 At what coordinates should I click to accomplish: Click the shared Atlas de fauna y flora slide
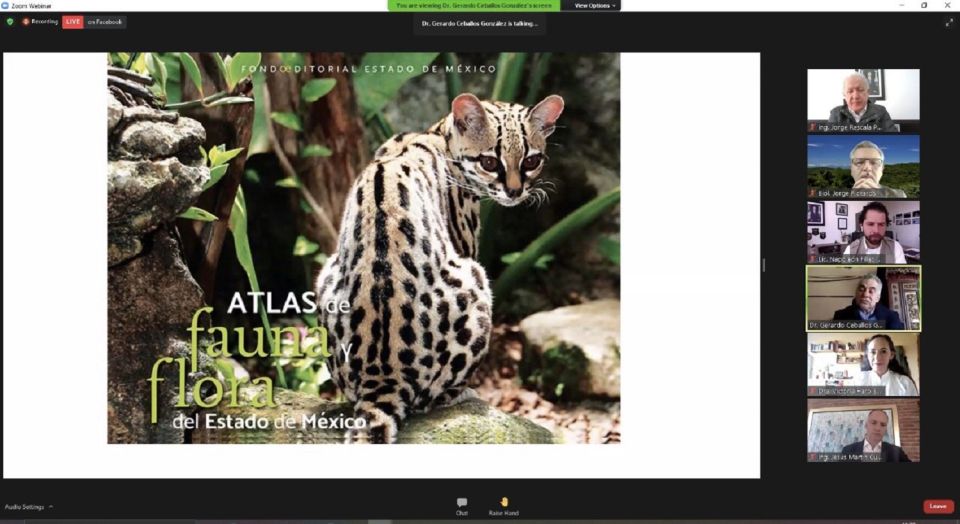coord(364,247)
